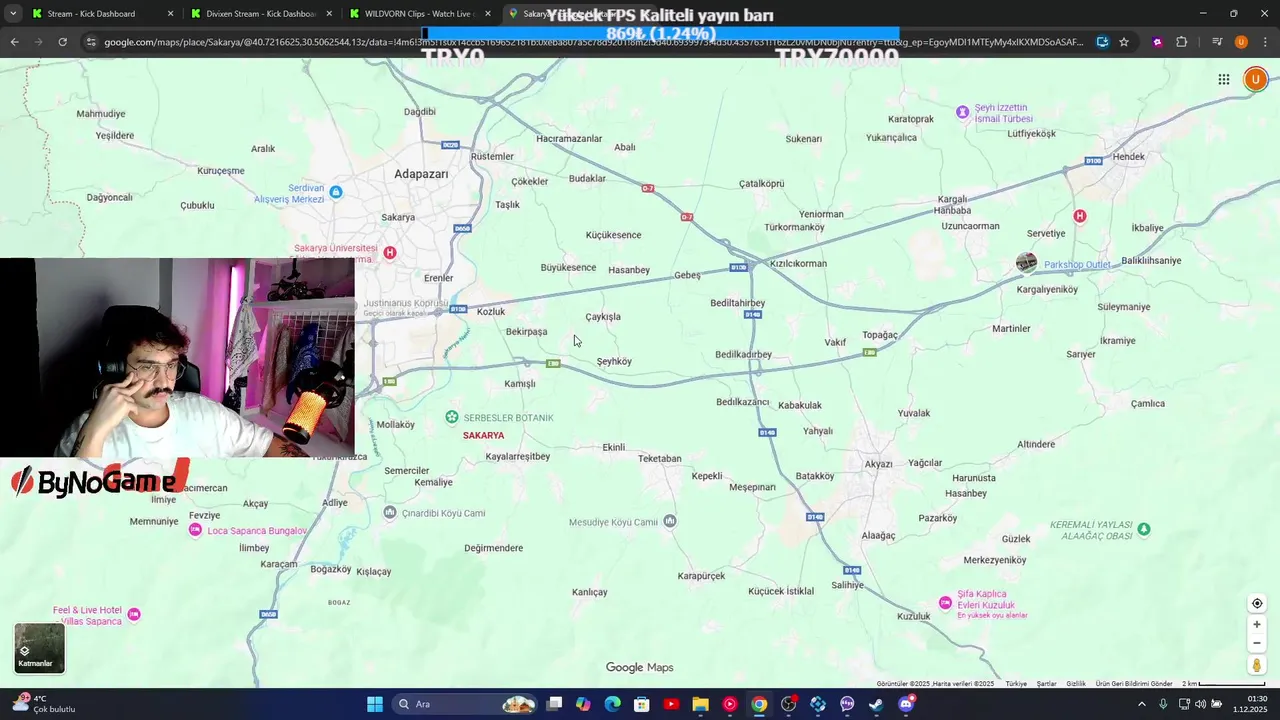The image size is (1280, 720).
Task: Toggle the 2 km map scale
Action: [x=1223, y=684]
